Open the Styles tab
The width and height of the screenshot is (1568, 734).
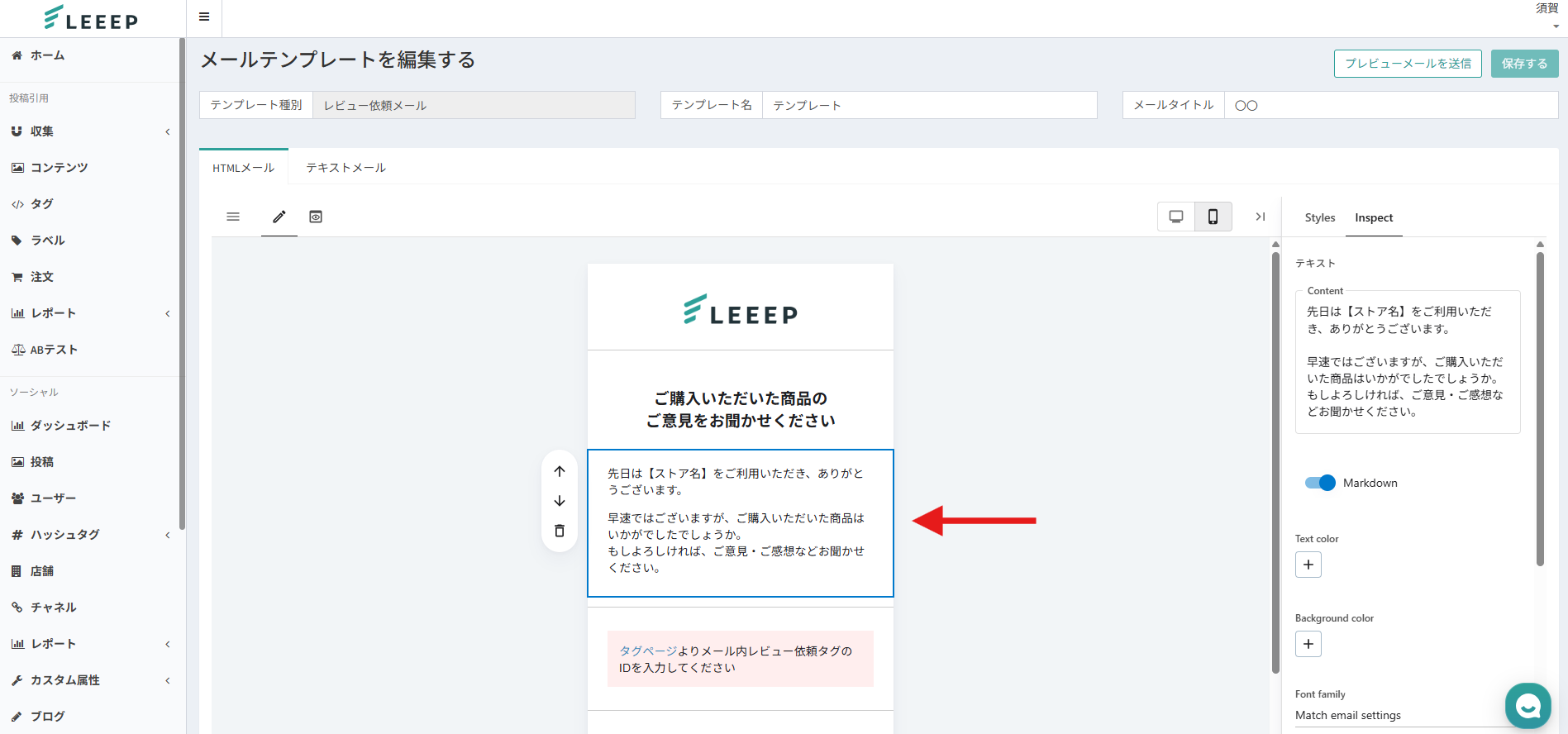click(1320, 217)
